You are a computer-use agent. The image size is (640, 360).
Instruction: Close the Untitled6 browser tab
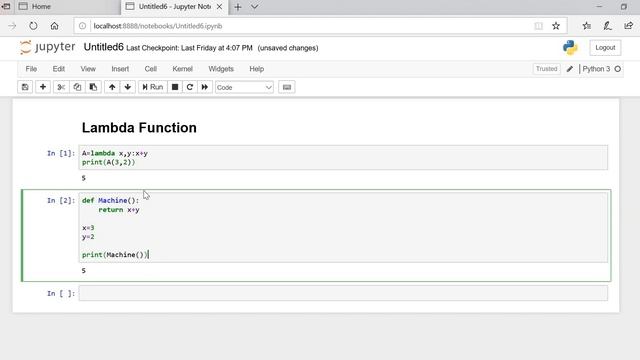tap(219, 7)
